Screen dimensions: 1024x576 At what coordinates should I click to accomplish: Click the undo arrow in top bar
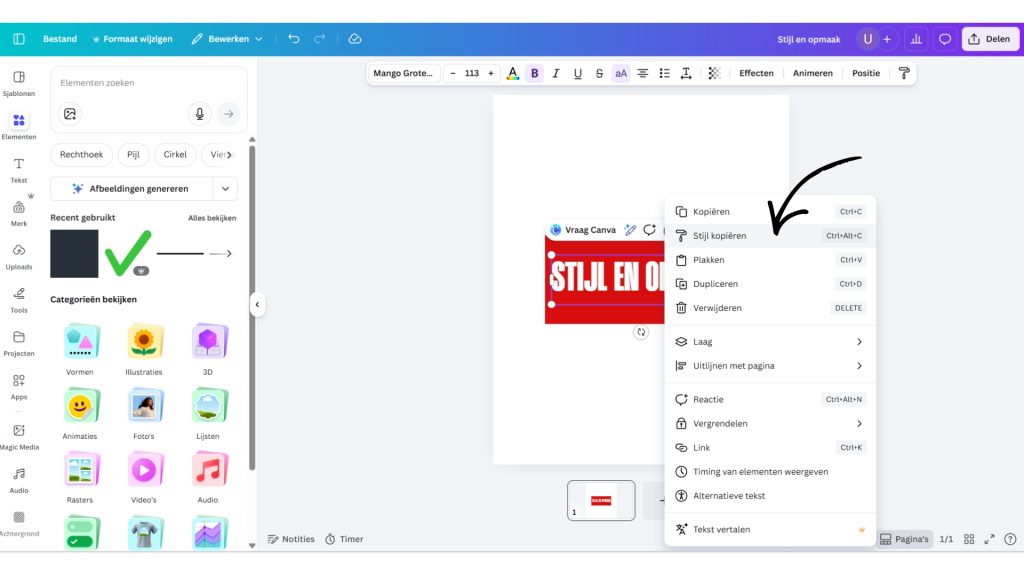[294, 39]
